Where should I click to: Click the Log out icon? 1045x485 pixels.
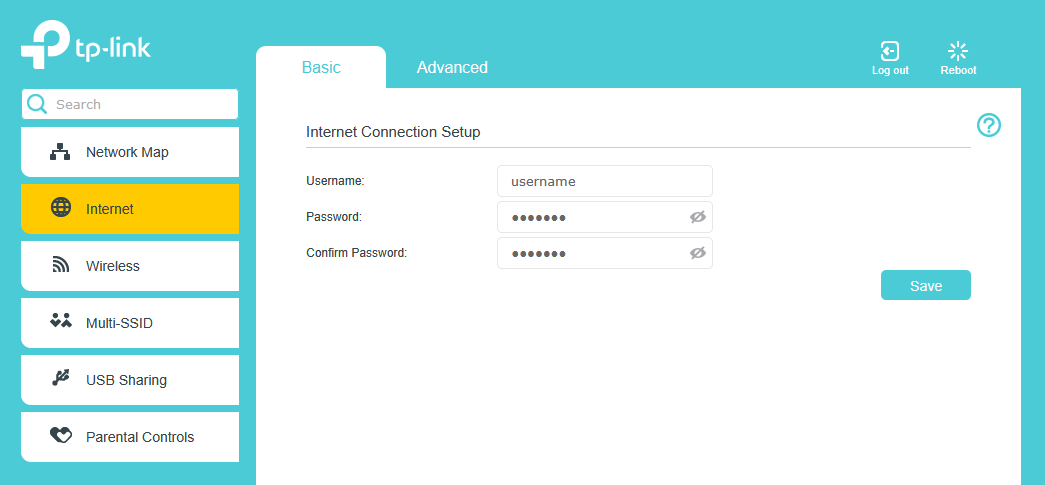point(890,51)
